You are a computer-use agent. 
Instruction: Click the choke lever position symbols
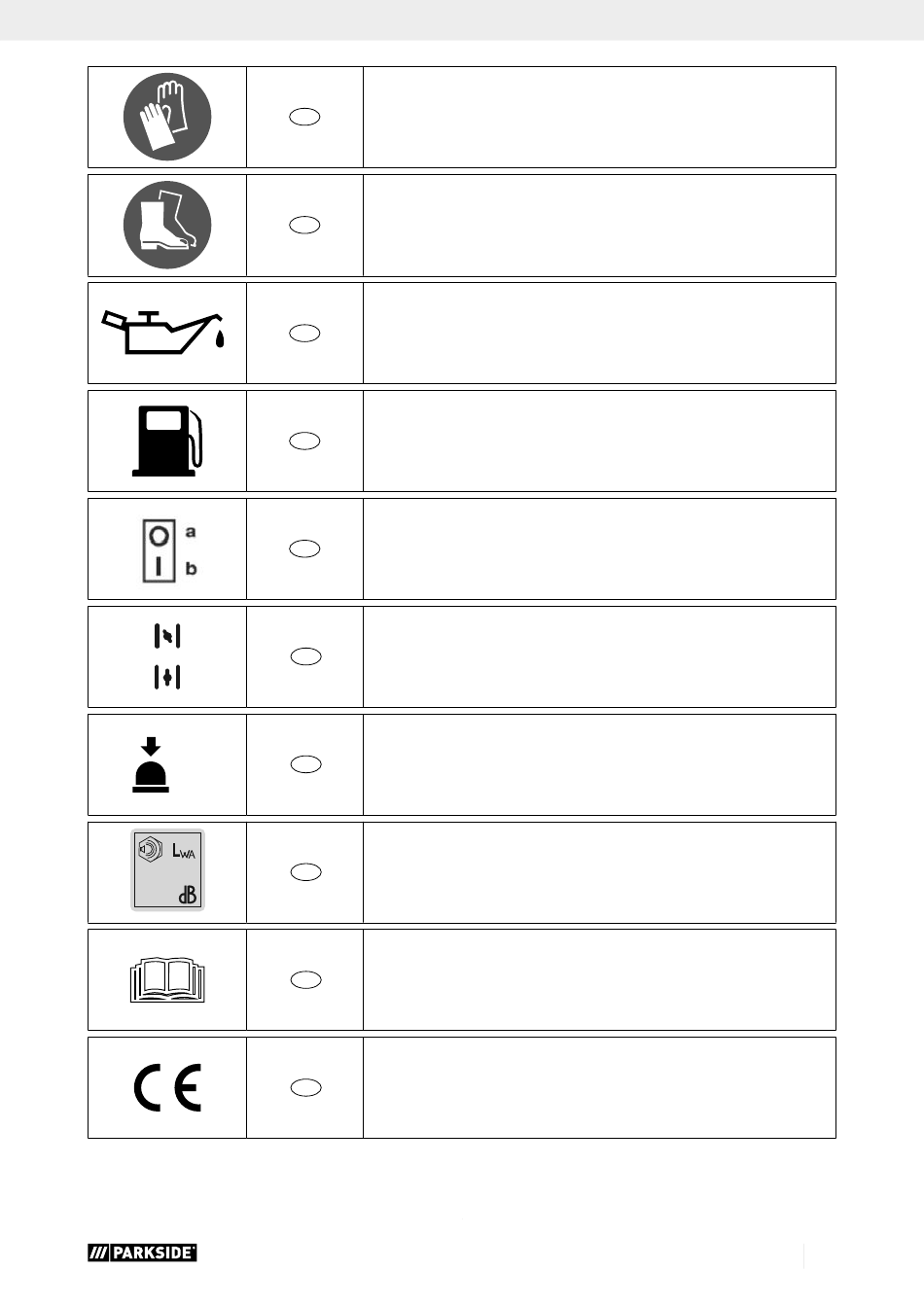coord(167,656)
